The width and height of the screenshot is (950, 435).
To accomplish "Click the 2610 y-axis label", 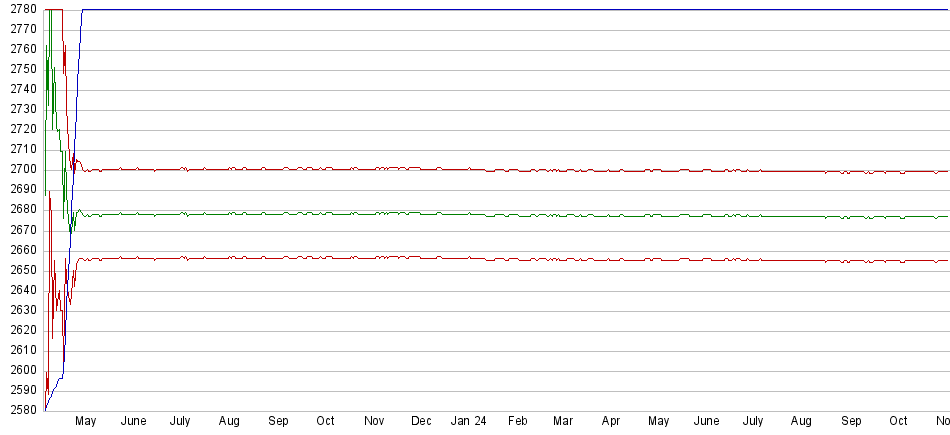I will pyautogui.click(x=23, y=350).
